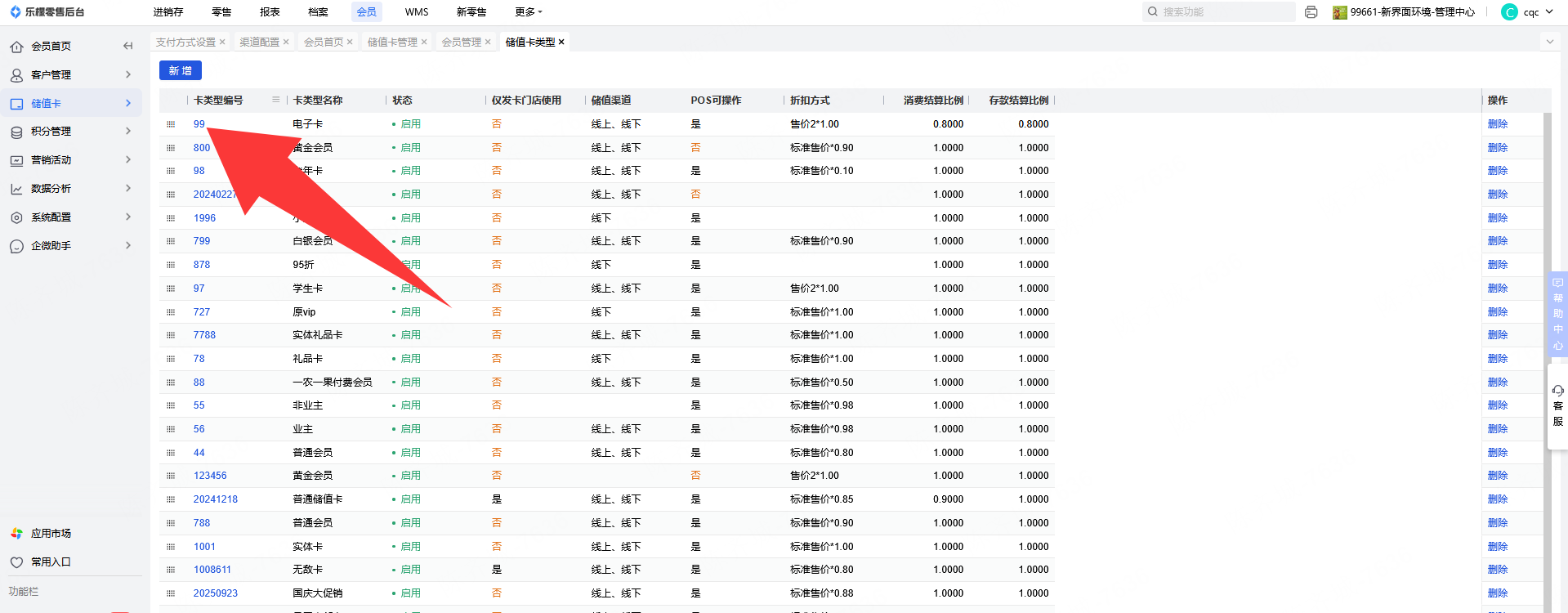Click the row handle icon for card 88

point(171,383)
